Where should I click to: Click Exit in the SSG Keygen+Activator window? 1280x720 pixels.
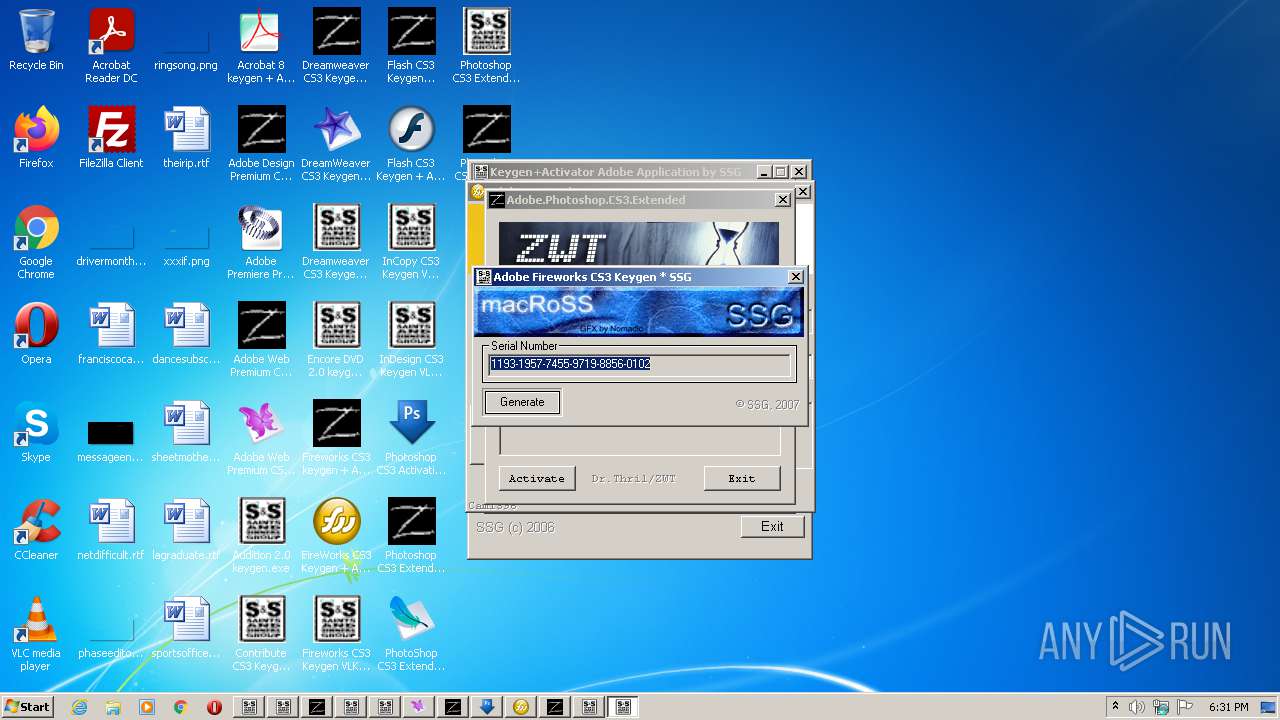tap(772, 526)
